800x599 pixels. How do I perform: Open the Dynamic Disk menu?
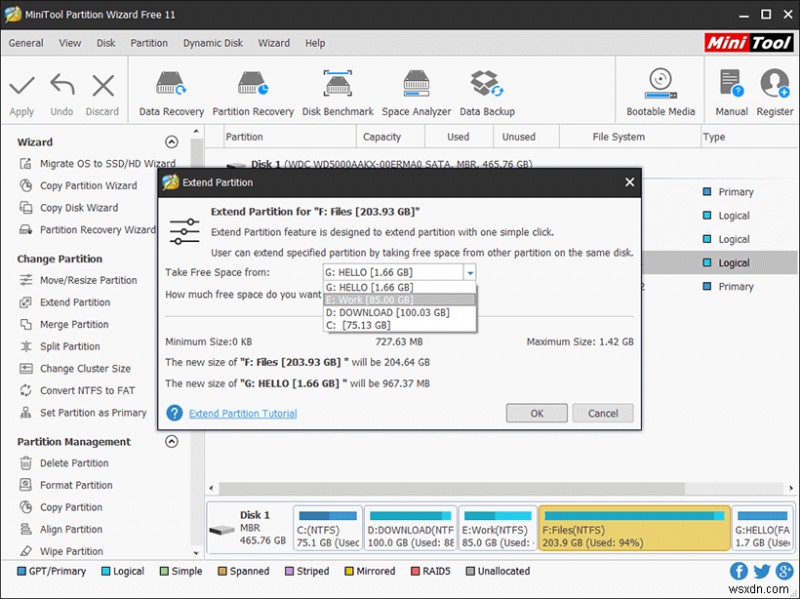click(212, 43)
